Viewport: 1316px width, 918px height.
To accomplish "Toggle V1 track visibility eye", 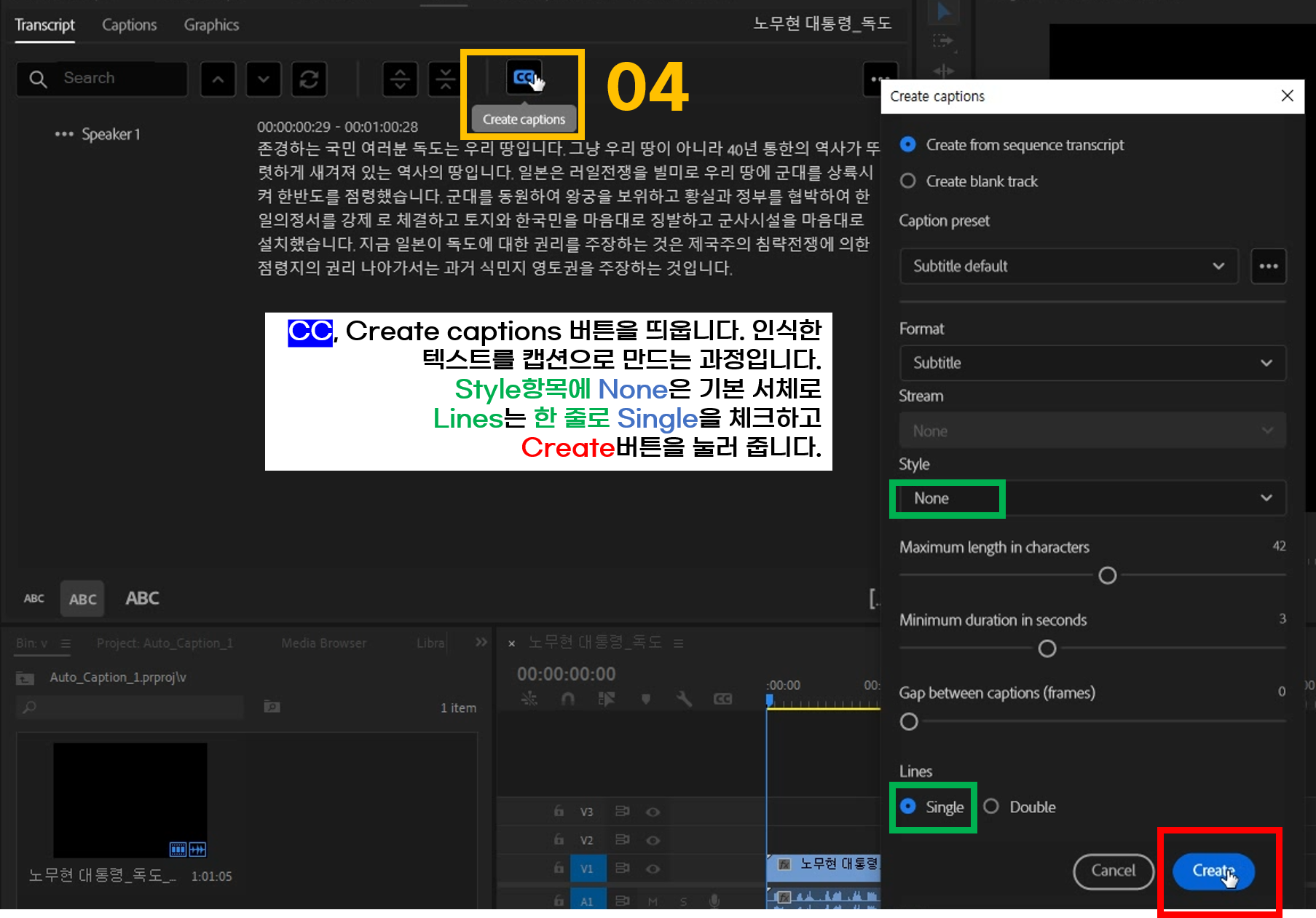I will [x=653, y=868].
